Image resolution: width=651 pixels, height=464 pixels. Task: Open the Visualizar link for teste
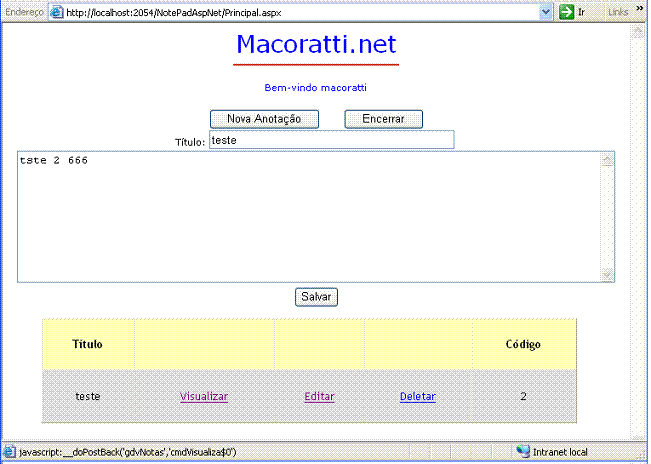click(204, 396)
